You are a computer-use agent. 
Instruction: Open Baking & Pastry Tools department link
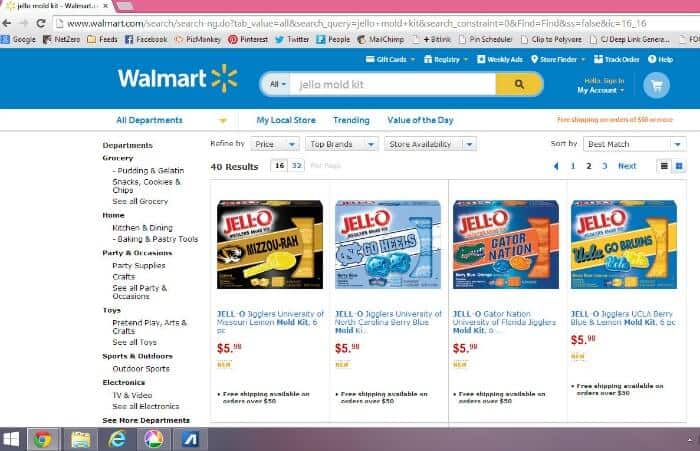point(155,239)
